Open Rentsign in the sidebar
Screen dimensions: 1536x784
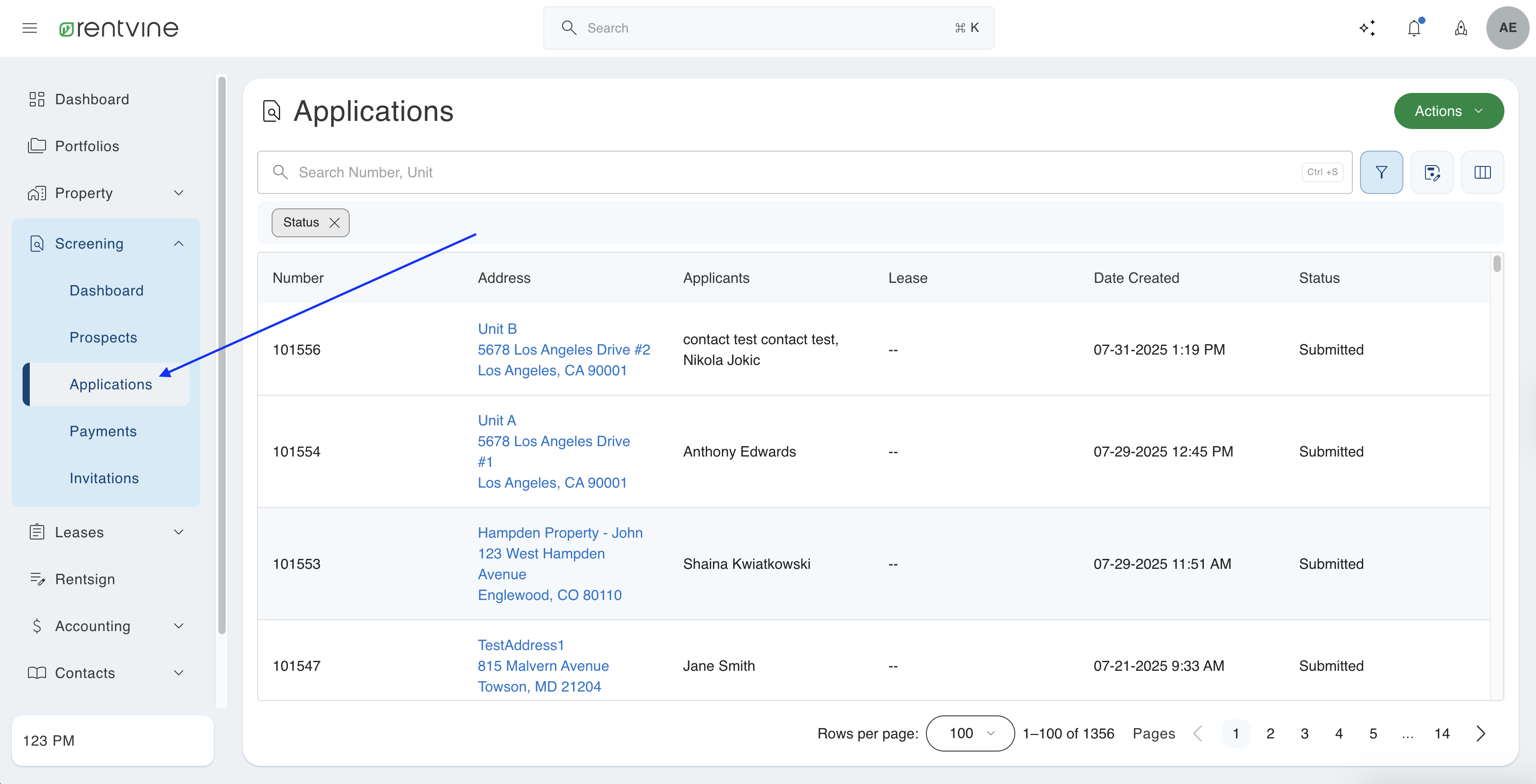pyautogui.click(x=85, y=579)
